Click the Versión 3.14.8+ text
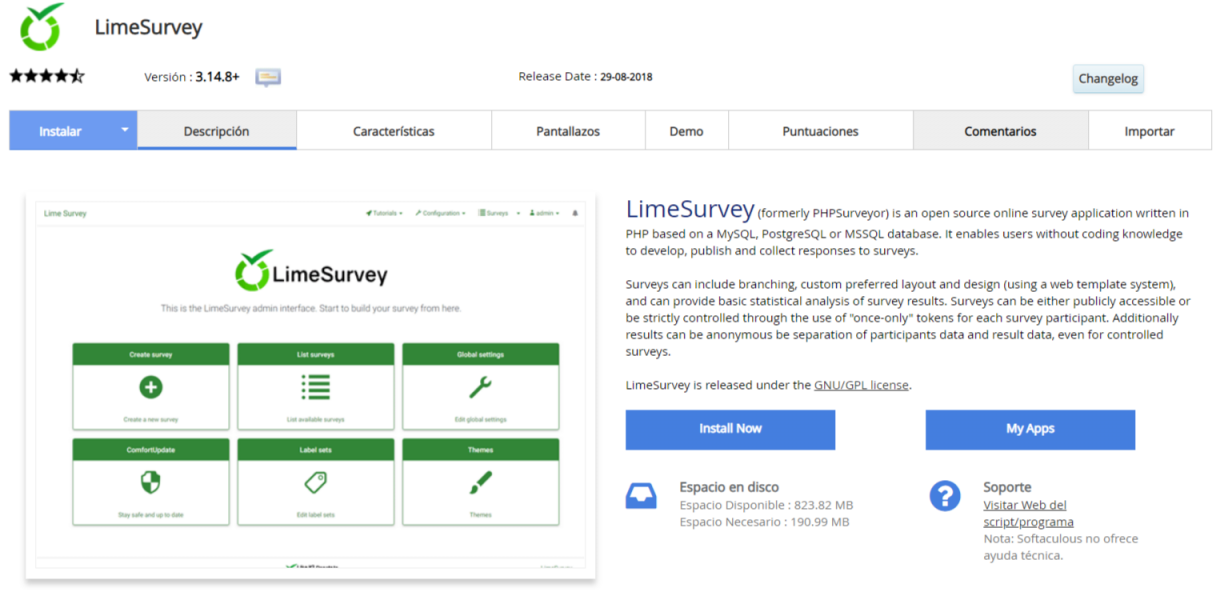Screen dimensions: 1226x590 [x=192, y=77]
